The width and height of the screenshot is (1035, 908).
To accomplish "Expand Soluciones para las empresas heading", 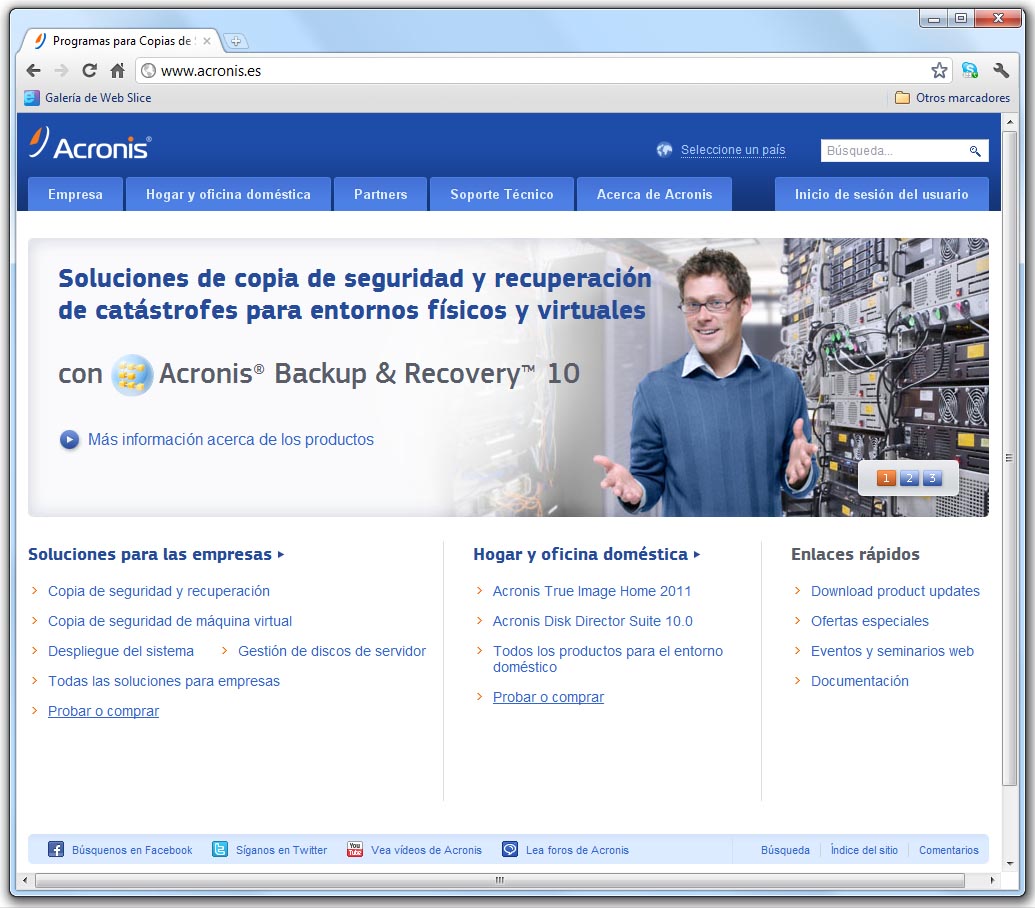I will point(156,554).
